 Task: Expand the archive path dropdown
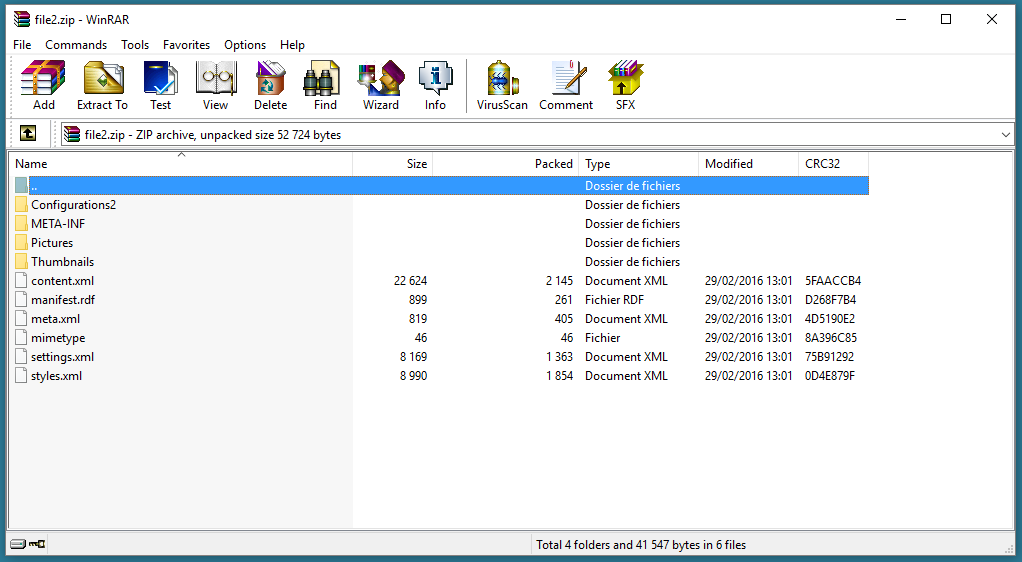tap(1005, 135)
